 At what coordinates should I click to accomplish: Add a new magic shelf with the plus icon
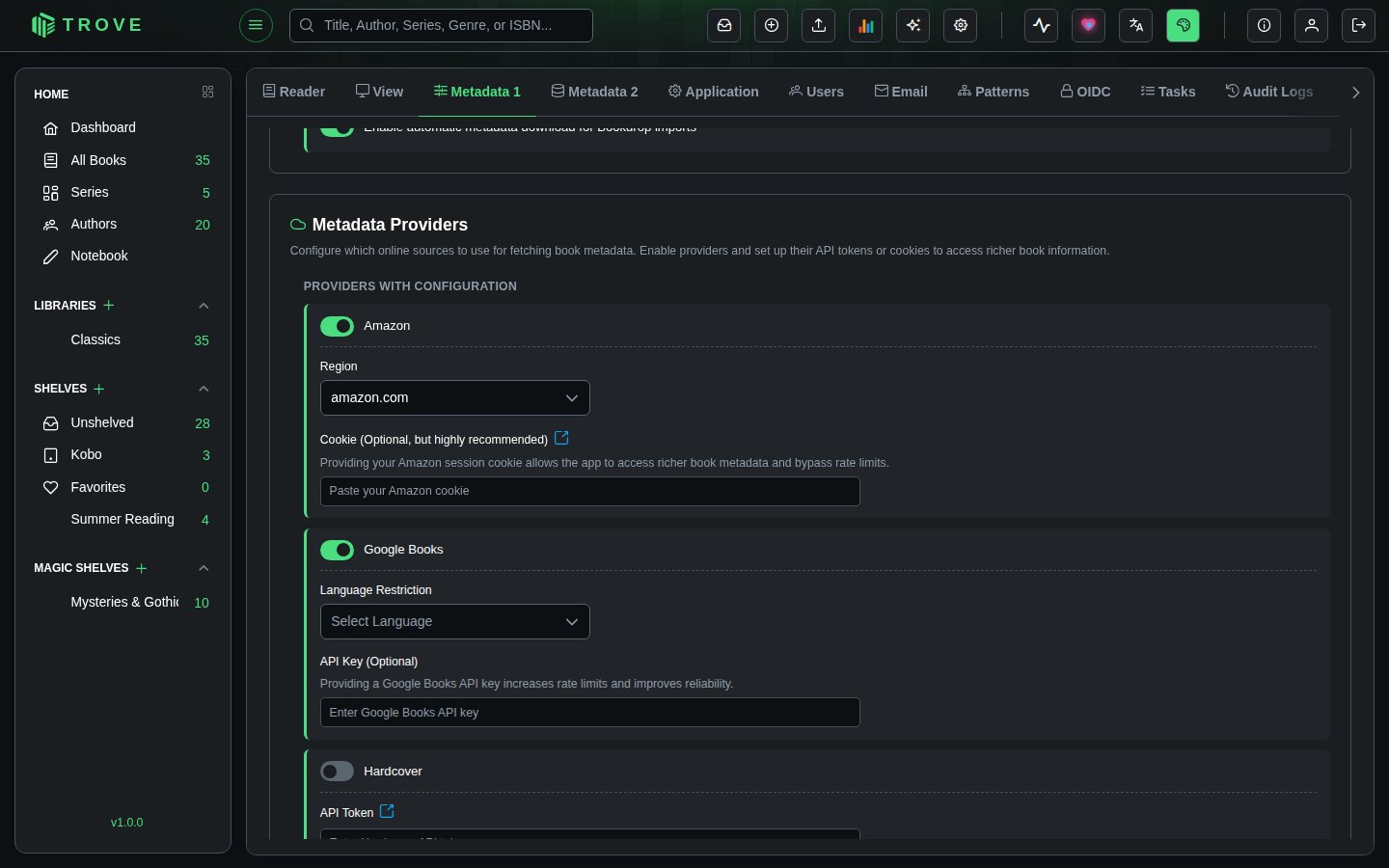(142, 568)
